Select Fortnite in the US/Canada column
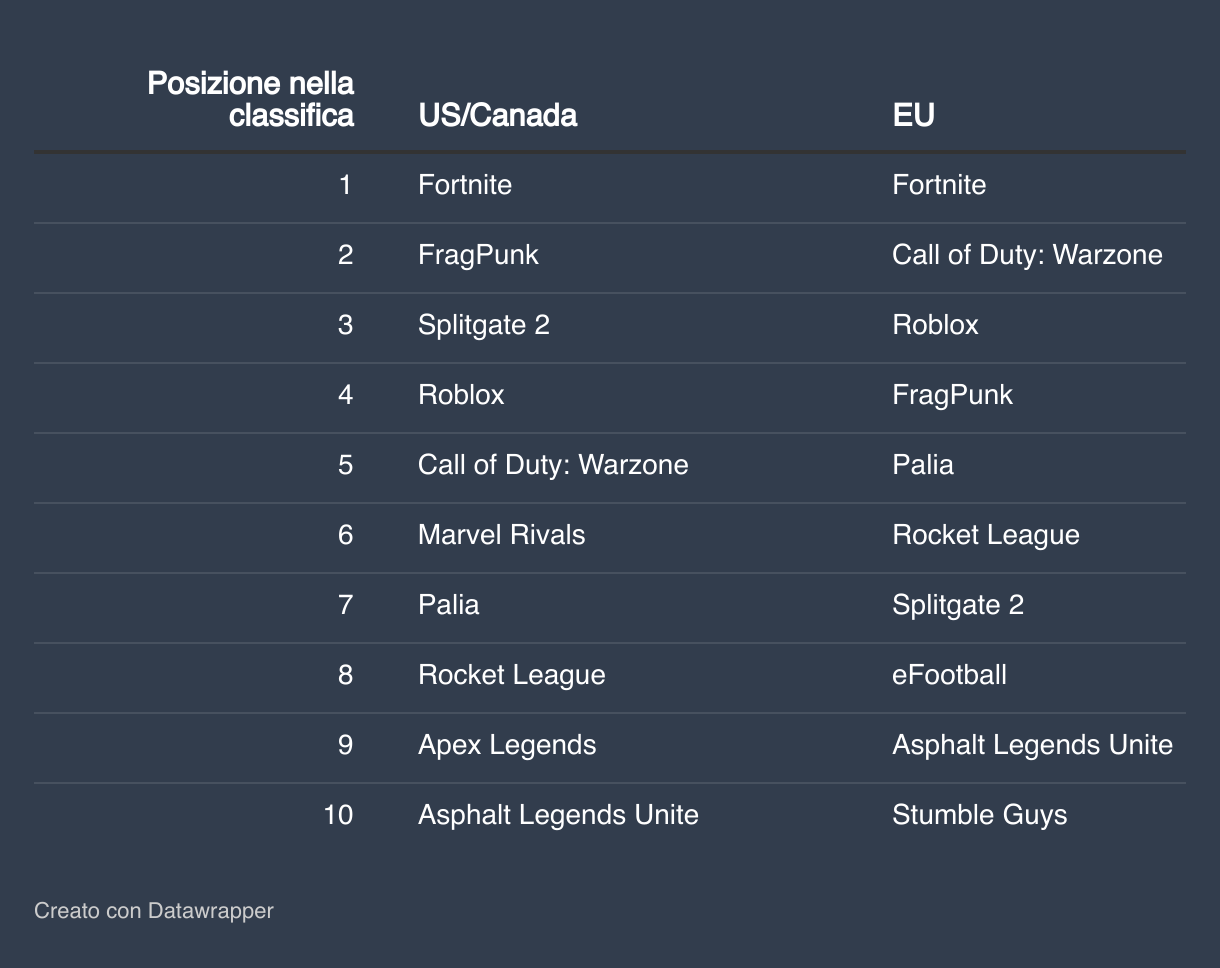The height and width of the screenshot is (968, 1220). pos(465,185)
